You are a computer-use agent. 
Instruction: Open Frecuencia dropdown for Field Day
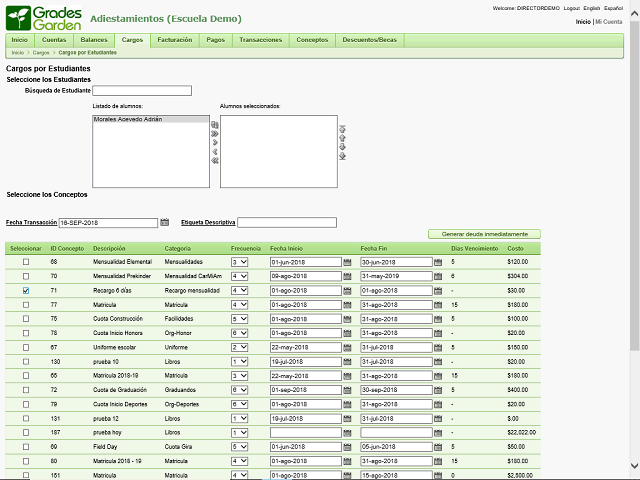[240, 447]
